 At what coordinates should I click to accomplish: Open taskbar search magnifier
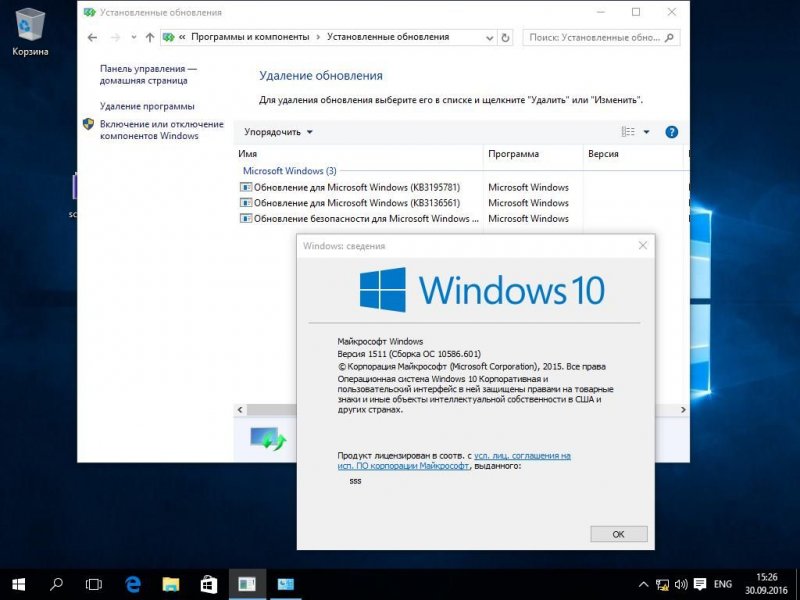click(56, 584)
